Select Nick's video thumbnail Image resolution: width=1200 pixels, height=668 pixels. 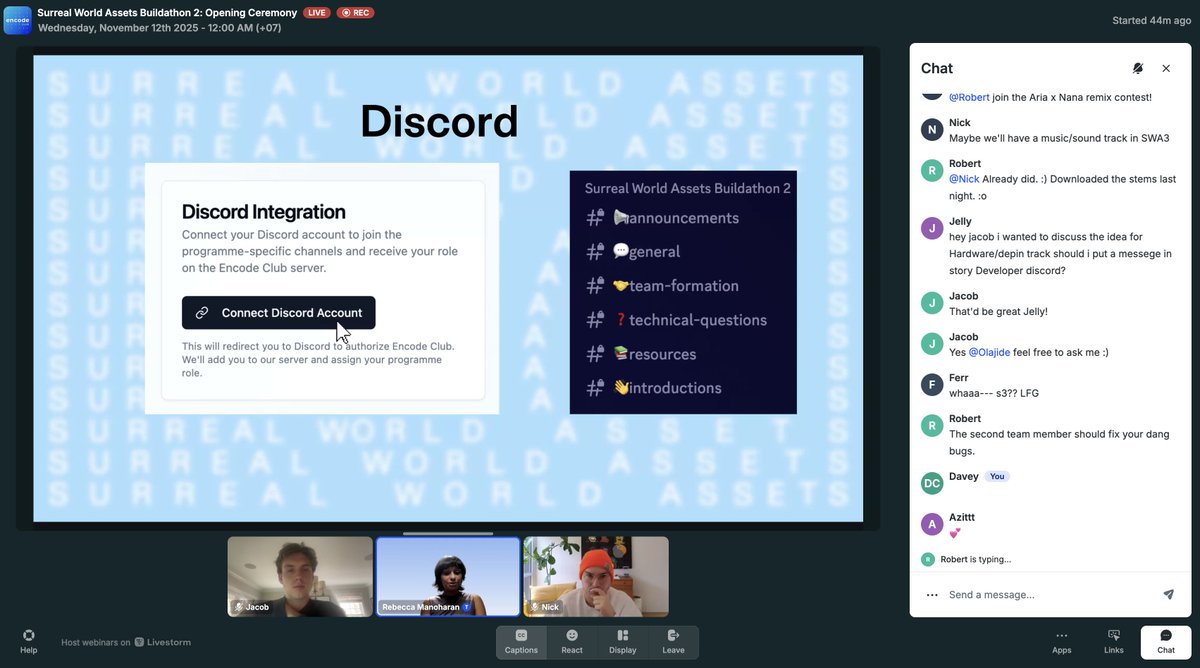pyautogui.click(x=596, y=576)
